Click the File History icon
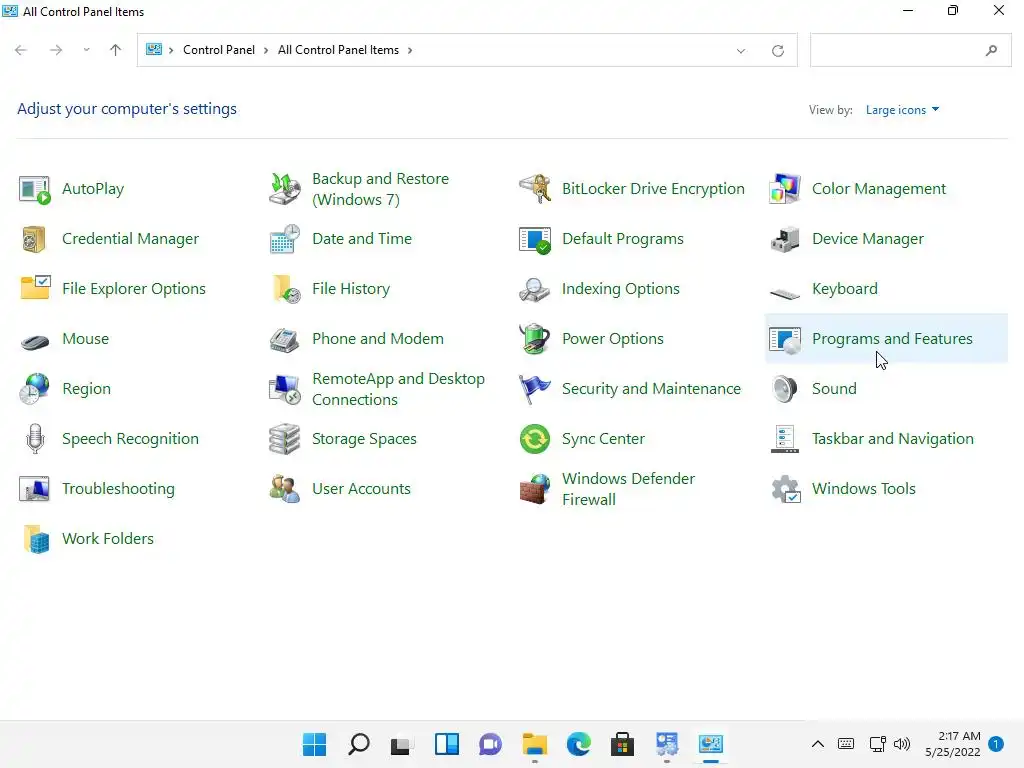This screenshot has width=1024, height=768. (285, 289)
